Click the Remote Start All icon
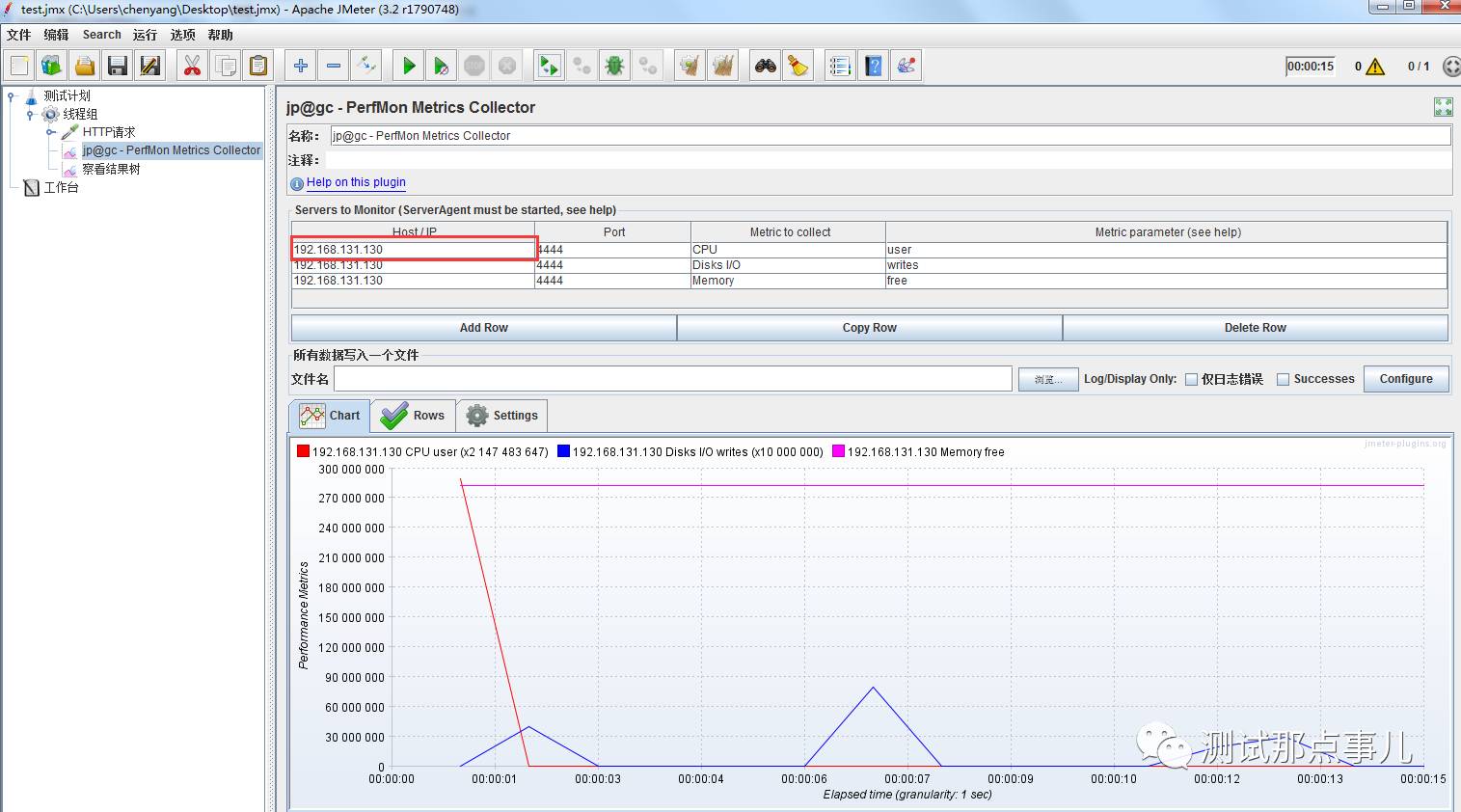 tap(549, 66)
